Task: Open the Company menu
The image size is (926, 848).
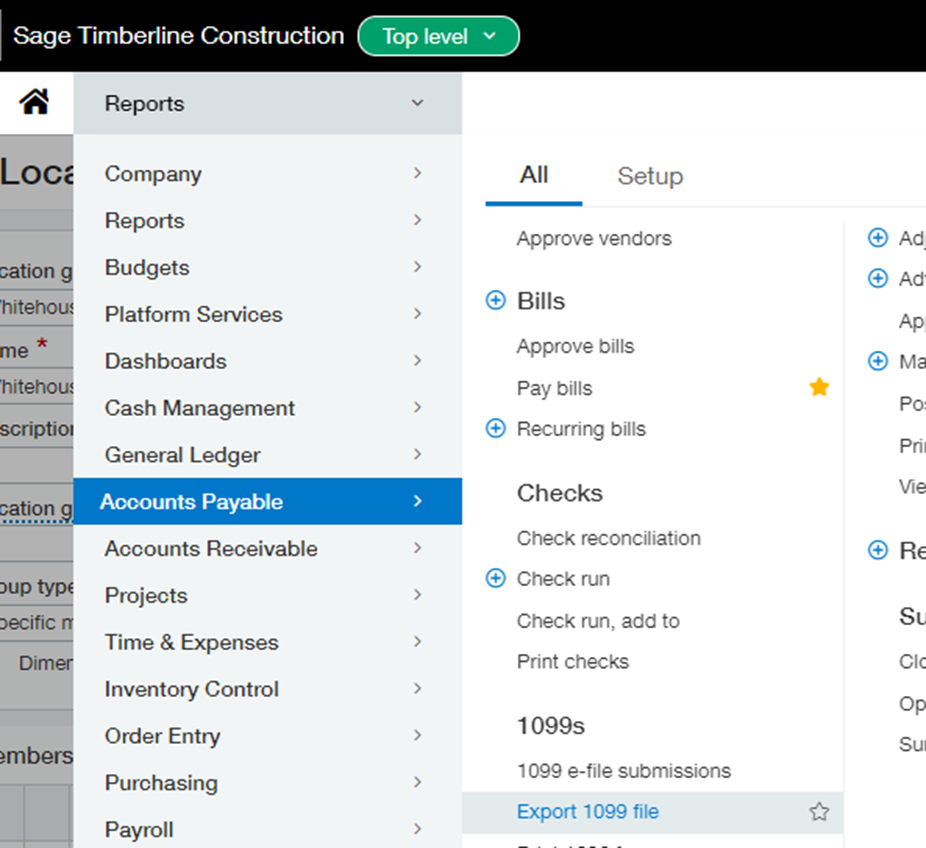Action: click(268, 174)
